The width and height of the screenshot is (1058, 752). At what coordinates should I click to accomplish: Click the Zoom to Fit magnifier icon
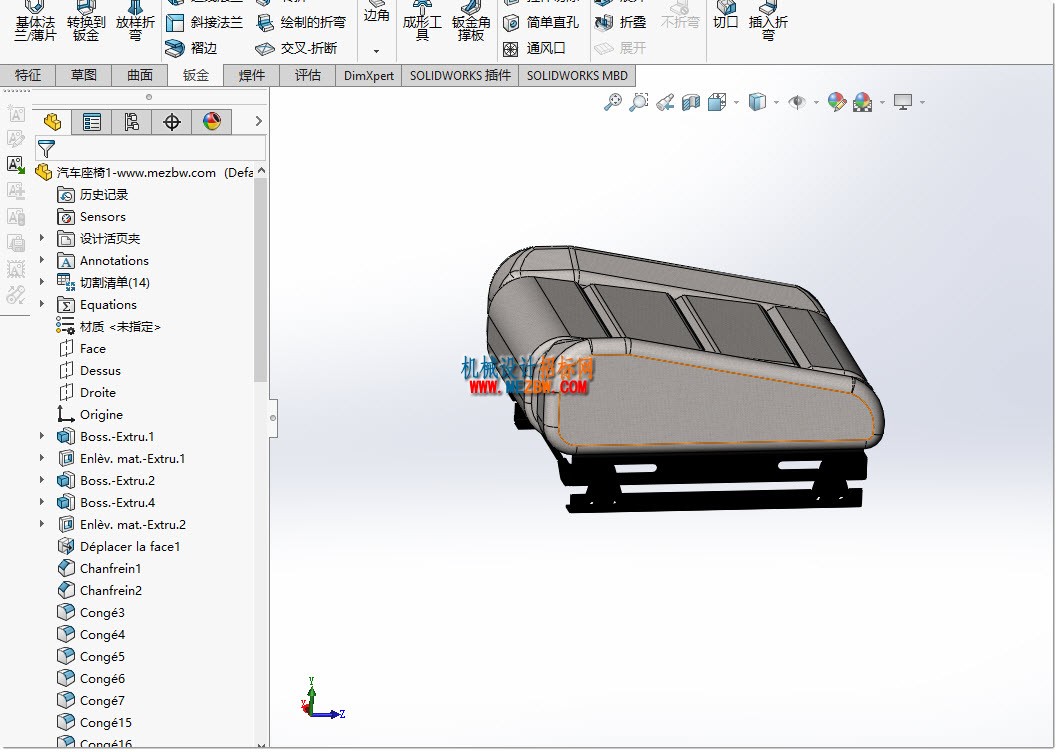(x=613, y=103)
